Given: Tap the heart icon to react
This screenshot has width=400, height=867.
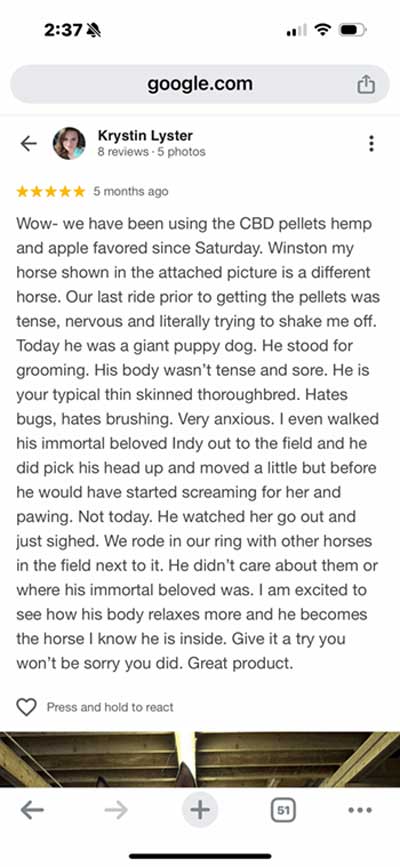Looking at the screenshot, I should tap(26, 707).
